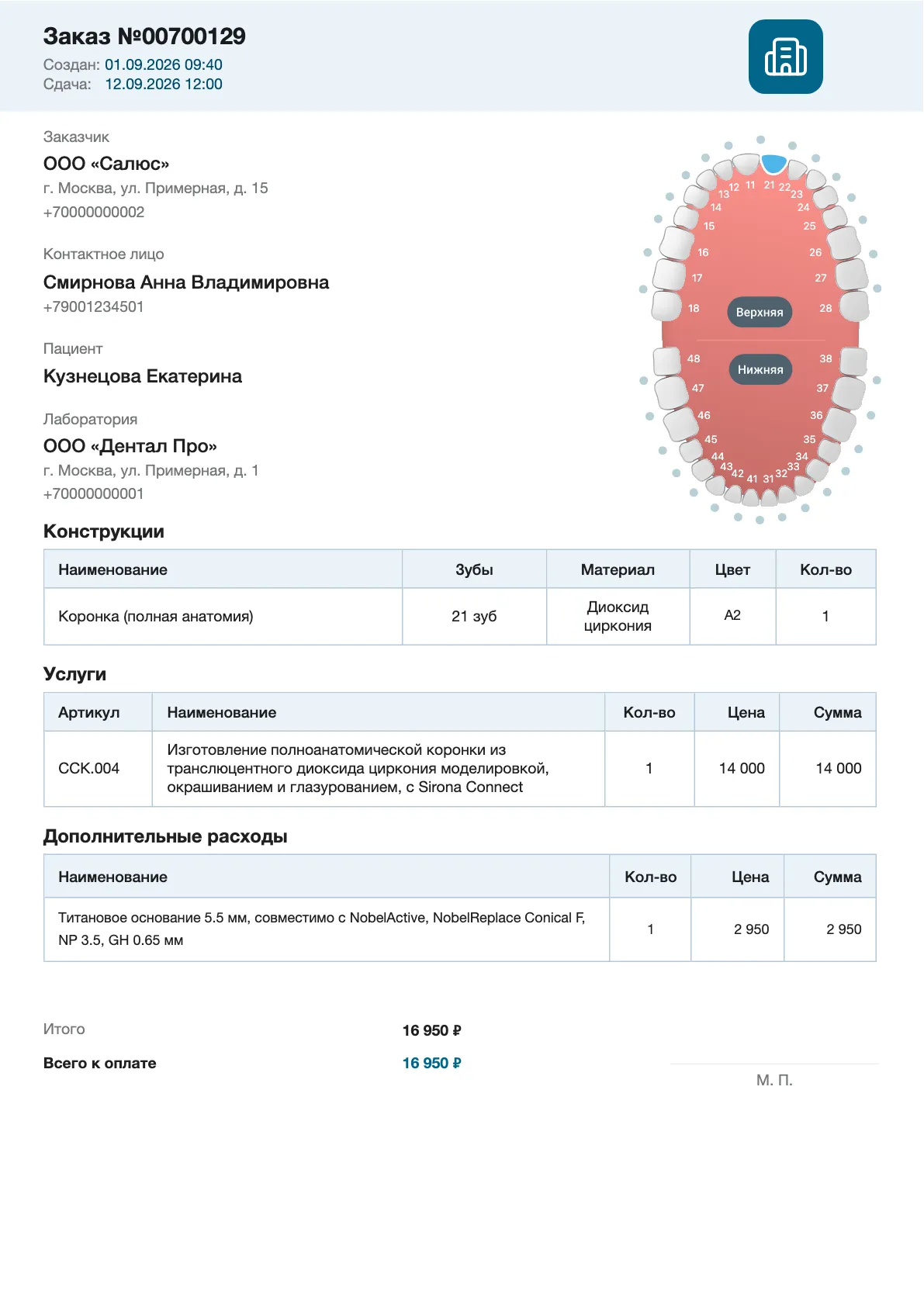
Task: Click Итого amount 16 950 ₽
Action: pos(432,1030)
